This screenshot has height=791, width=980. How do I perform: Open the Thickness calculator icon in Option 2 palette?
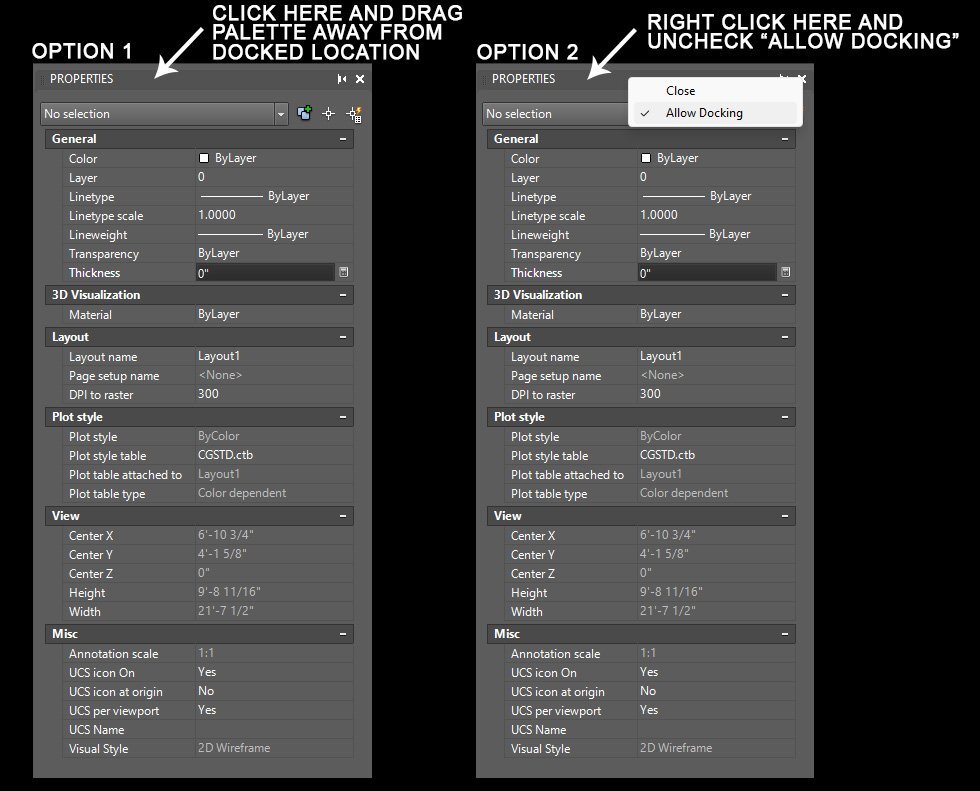pyautogui.click(x=786, y=272)
